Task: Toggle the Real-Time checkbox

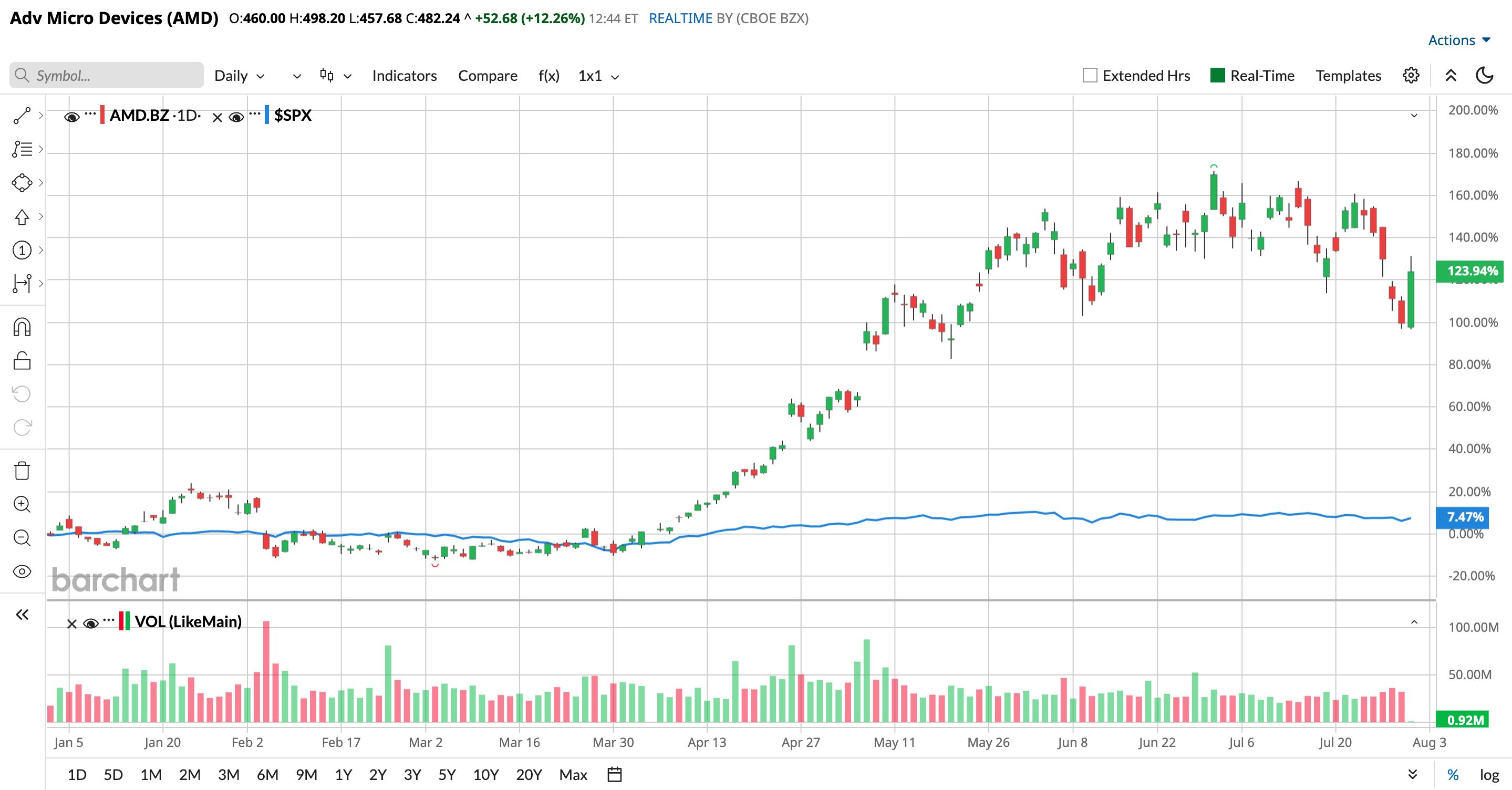Action: point(1218,76)
